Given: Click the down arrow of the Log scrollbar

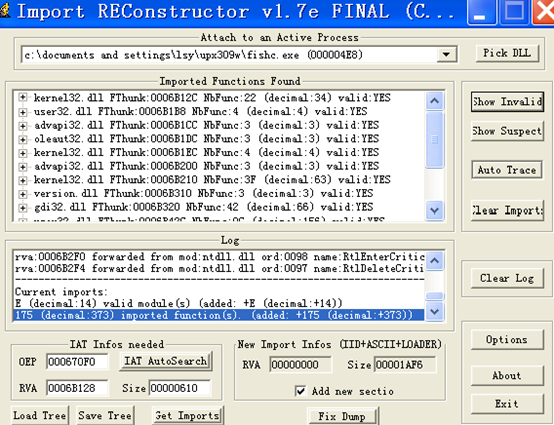Looking at the screenshot, I should click(x=434, y=312).
